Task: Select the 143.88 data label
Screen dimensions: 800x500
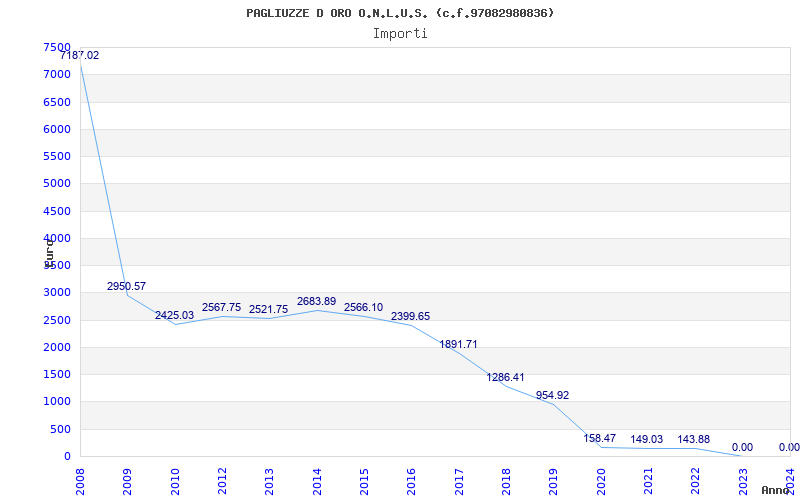Action: (693, 439)
